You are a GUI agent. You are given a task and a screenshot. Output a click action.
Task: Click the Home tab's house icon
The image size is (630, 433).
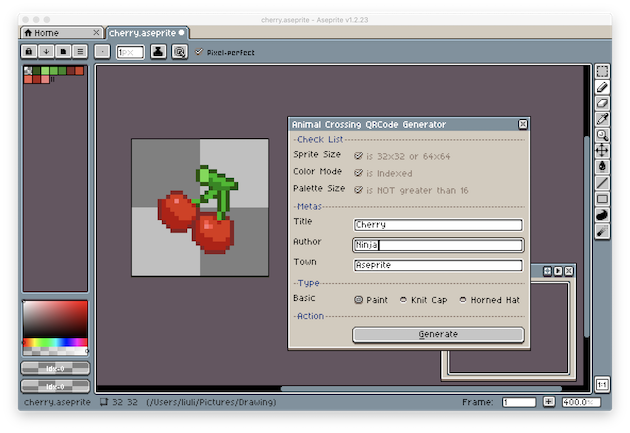click(x=28, y=33)
